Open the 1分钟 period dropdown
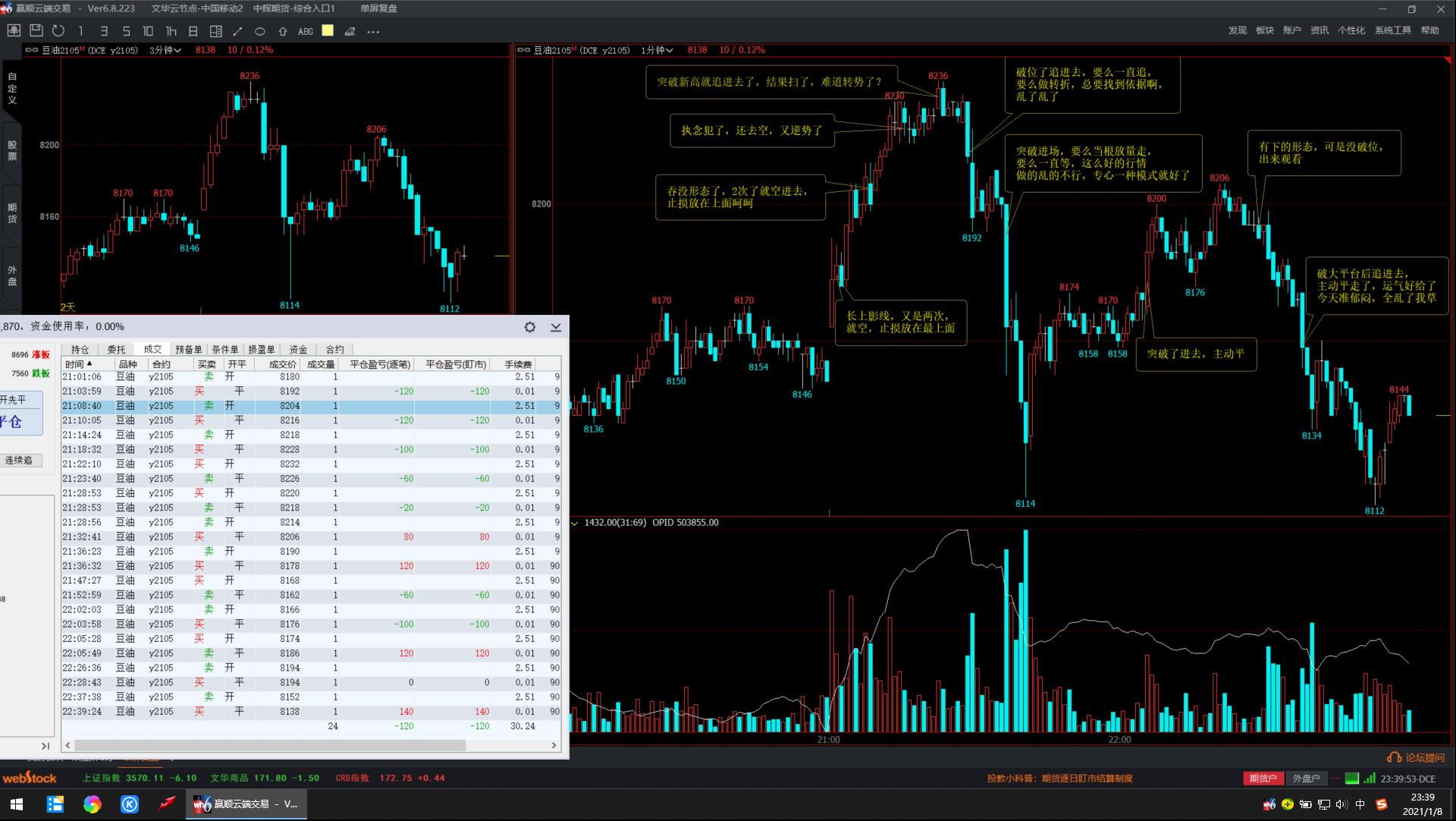Screen dimensions: 1456x821 click(657, 50)
